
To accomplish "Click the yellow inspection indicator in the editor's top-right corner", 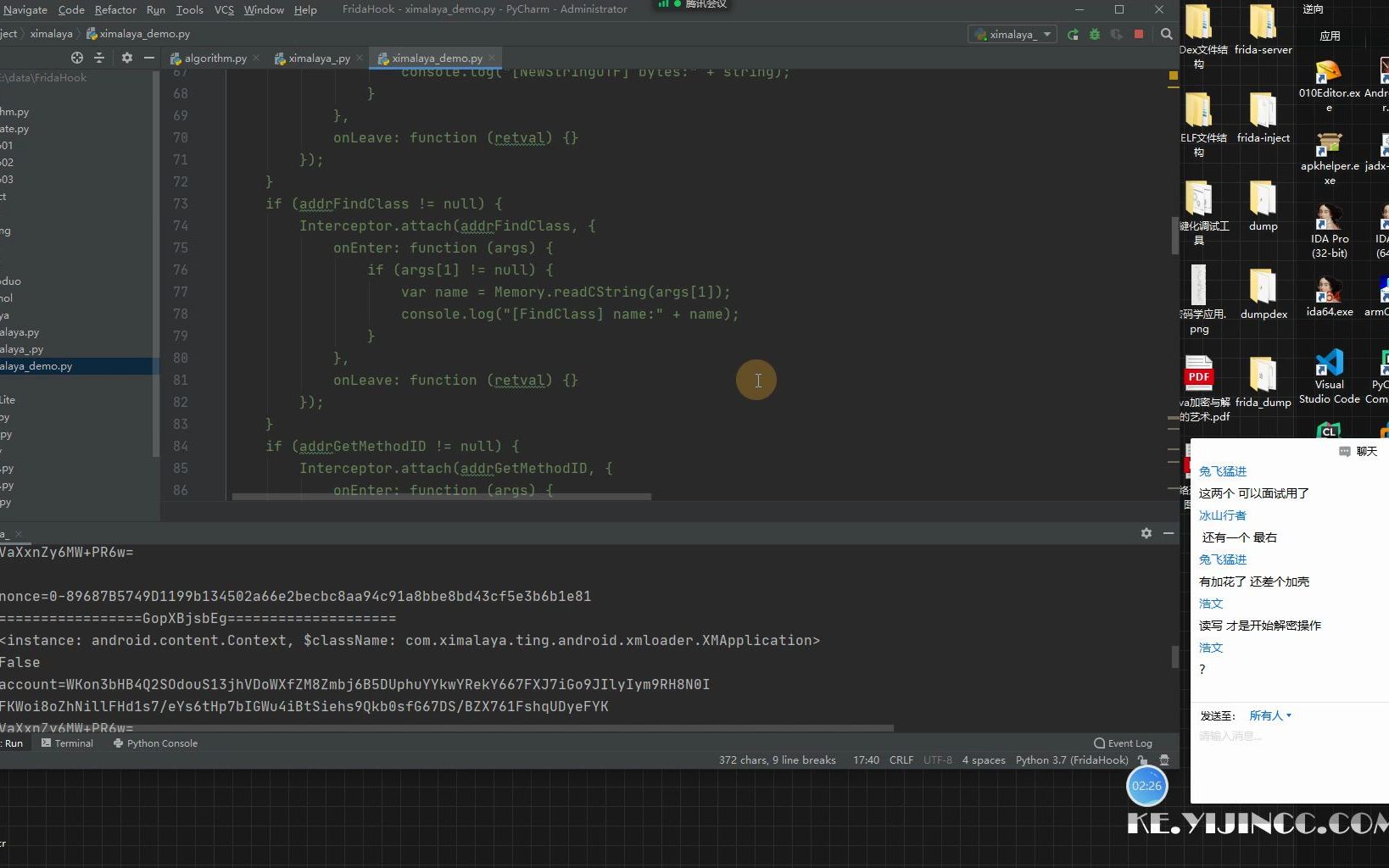I will (1174, 75).
